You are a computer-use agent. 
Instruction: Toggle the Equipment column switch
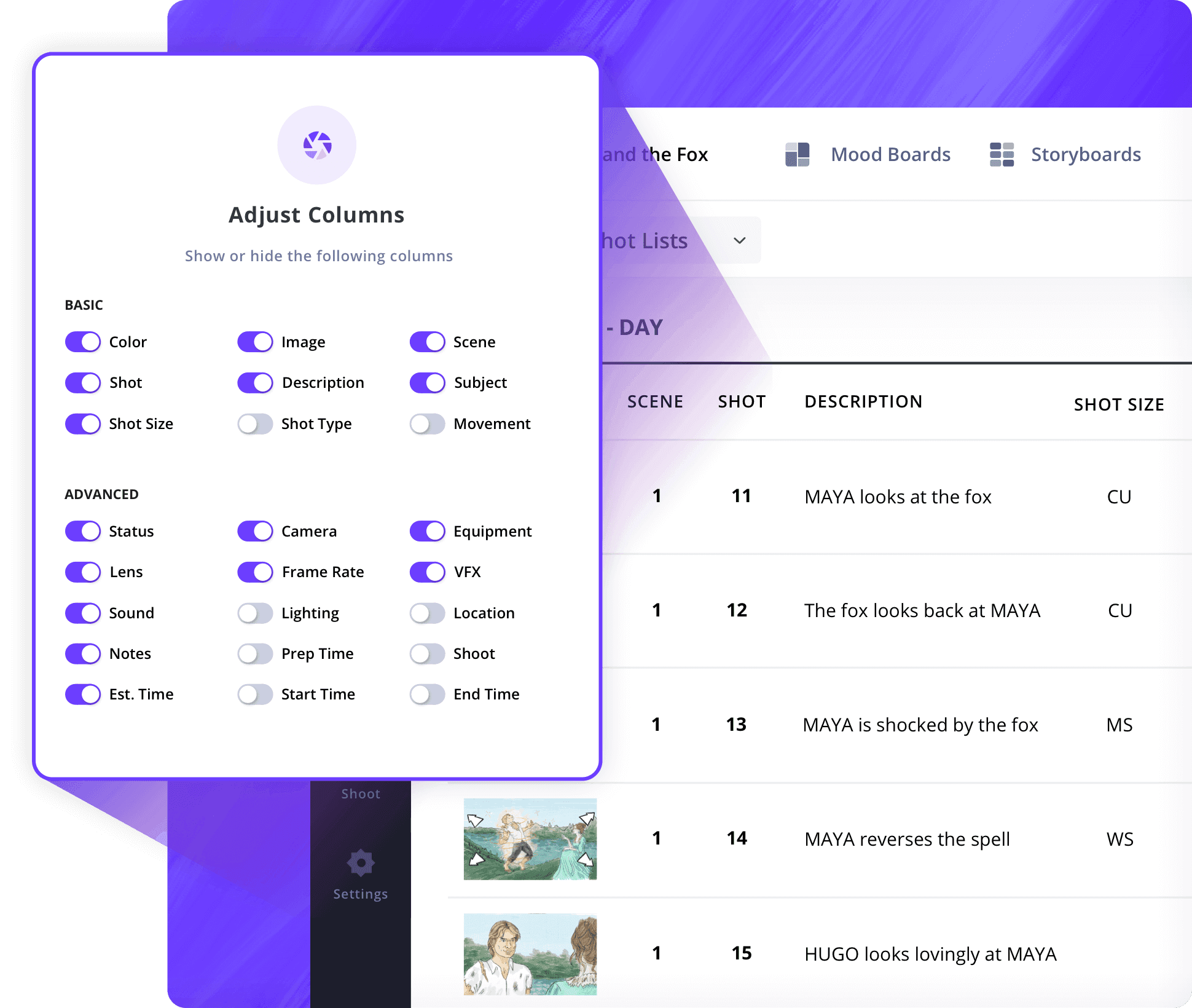pyautogui.click(x=427, y=531)
